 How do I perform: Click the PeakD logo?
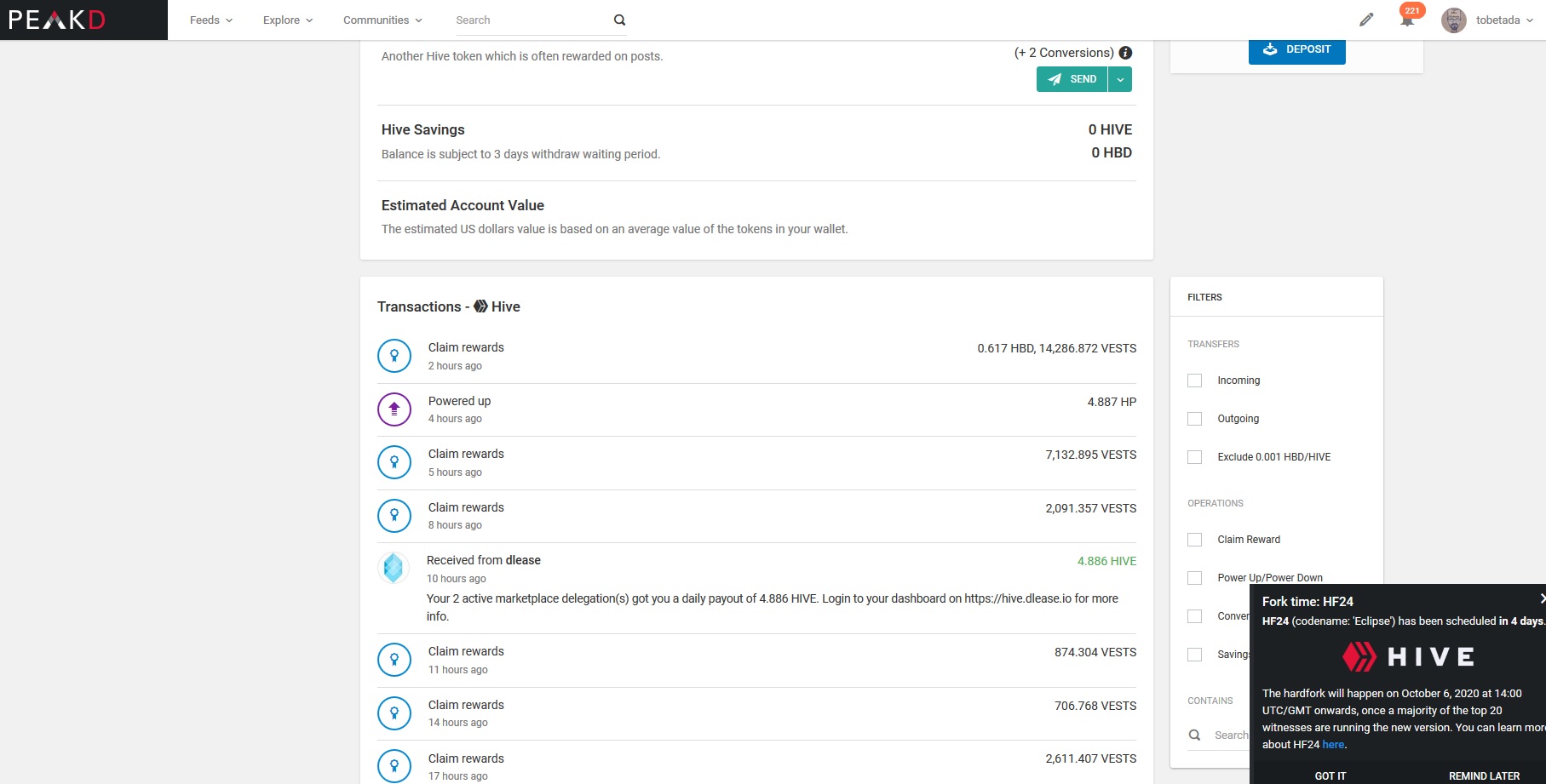(57, 20)
